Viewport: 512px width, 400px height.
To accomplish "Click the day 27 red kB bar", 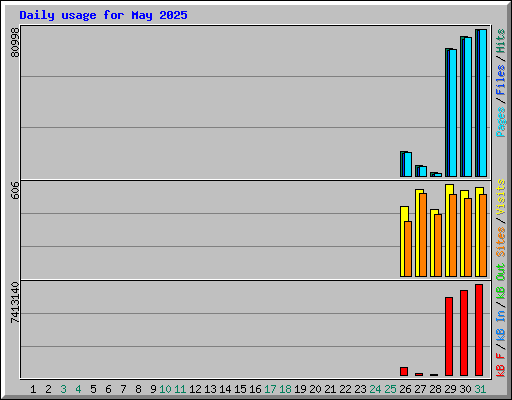I will coord(419,375).
